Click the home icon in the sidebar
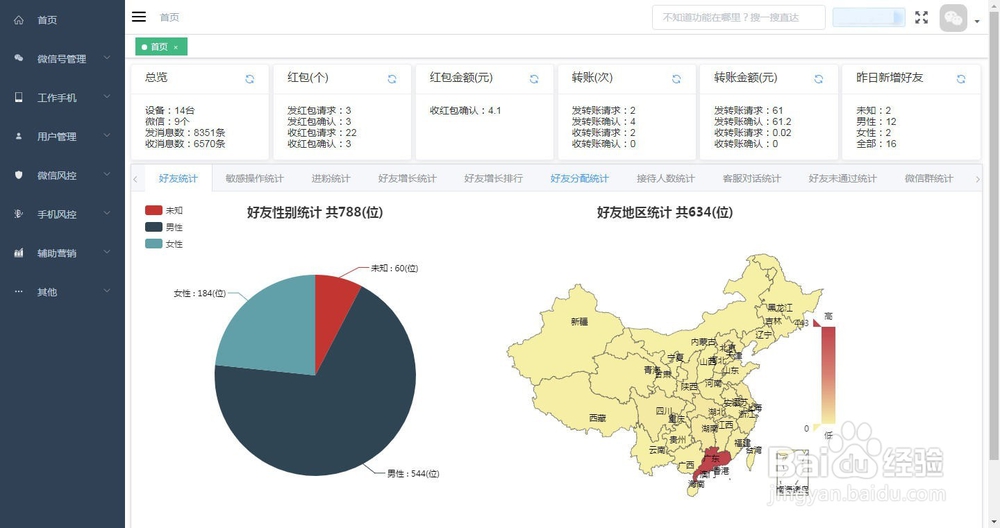1000x528 pixels. (x=18, y=20)
